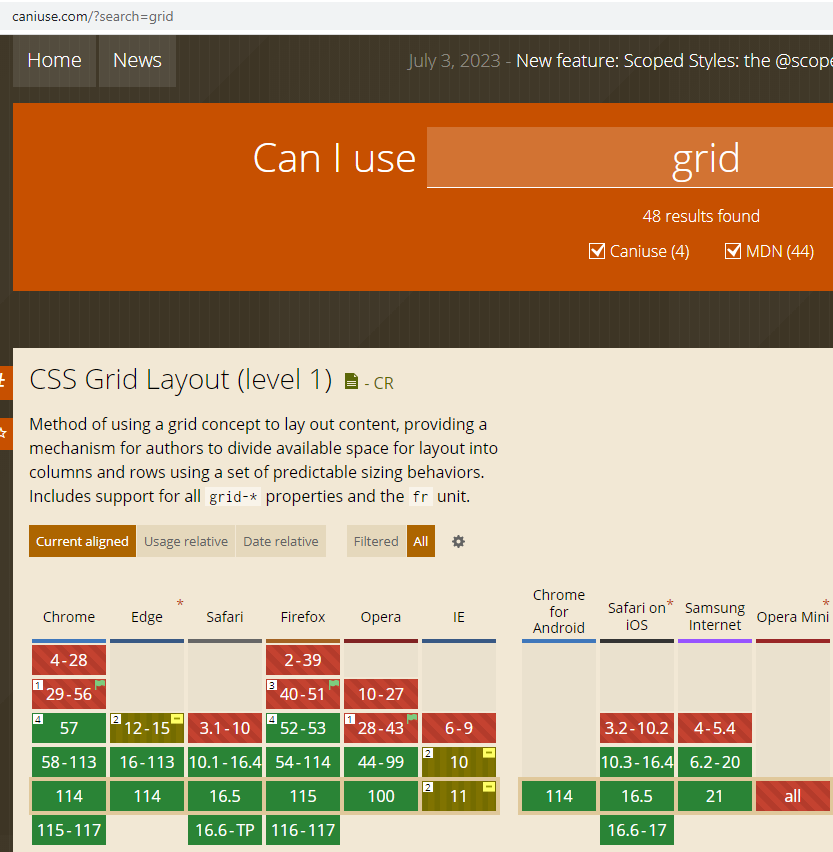Screen dimensions: 833x852
Task: Click the hash permalink icon on left edge
Action: (x=4, y=381)
